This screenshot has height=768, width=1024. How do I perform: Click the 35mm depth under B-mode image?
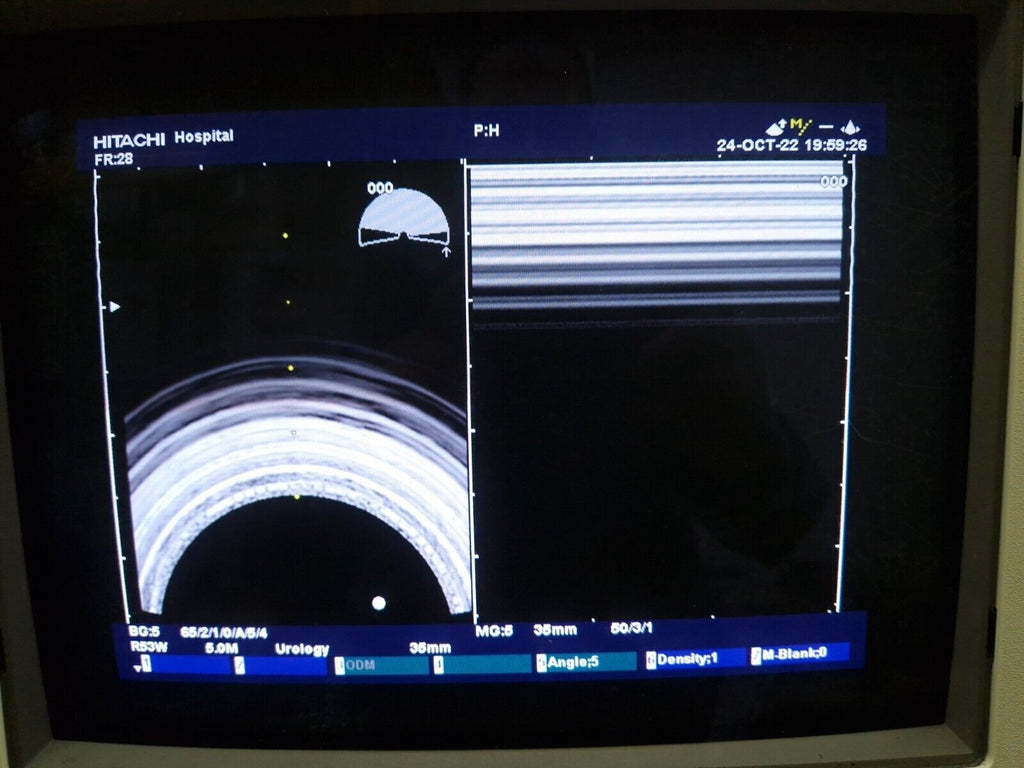click(x=430, y=648)
